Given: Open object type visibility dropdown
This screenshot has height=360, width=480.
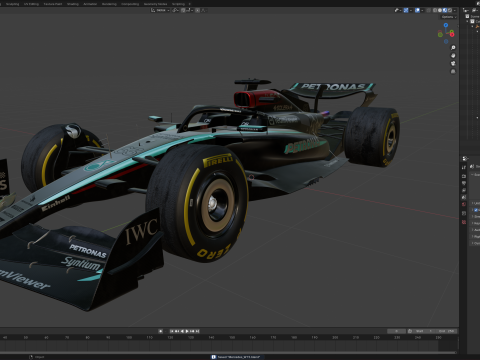Looking at the screenshot, I should coord(398,10).
